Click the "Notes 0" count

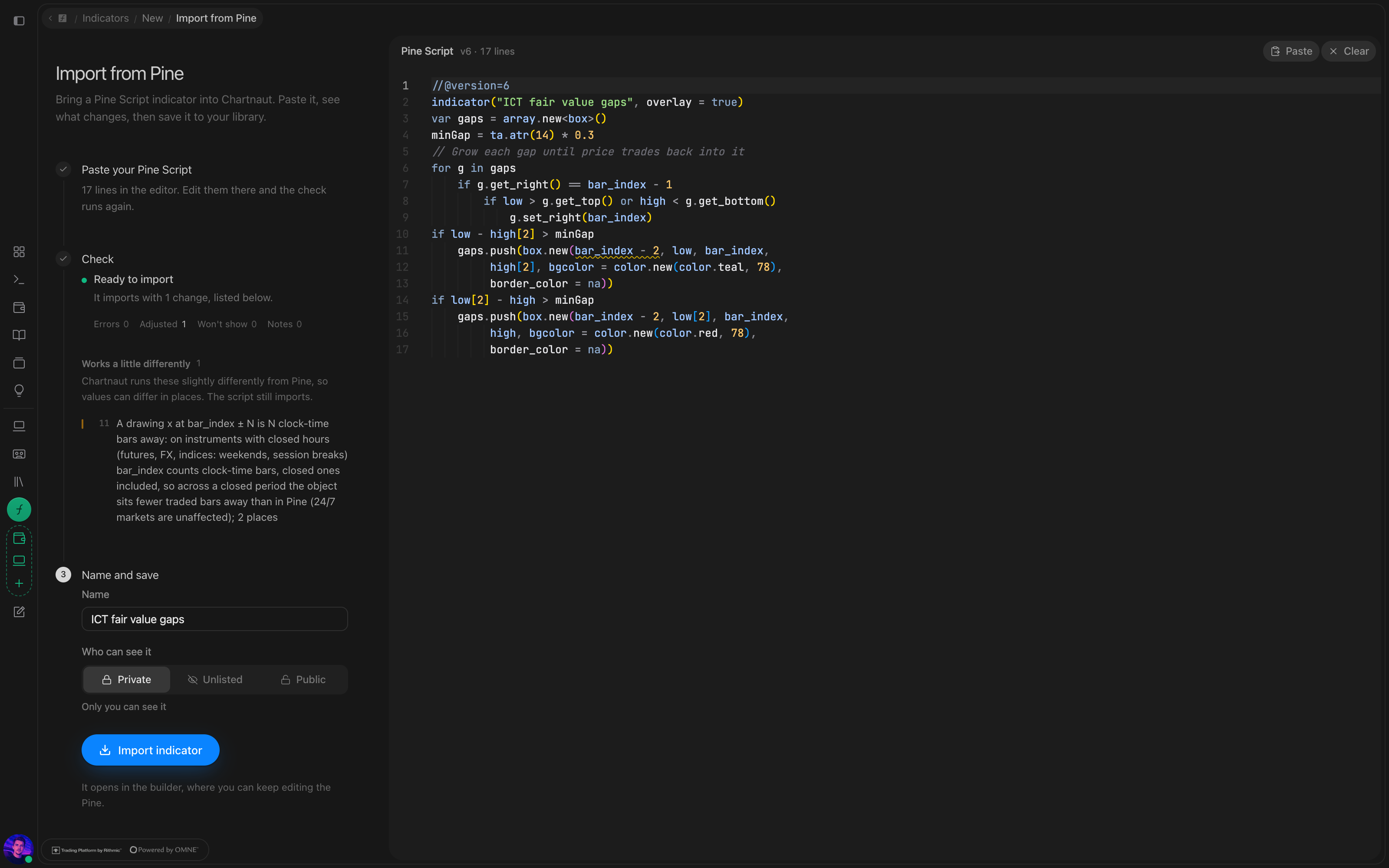285,324
